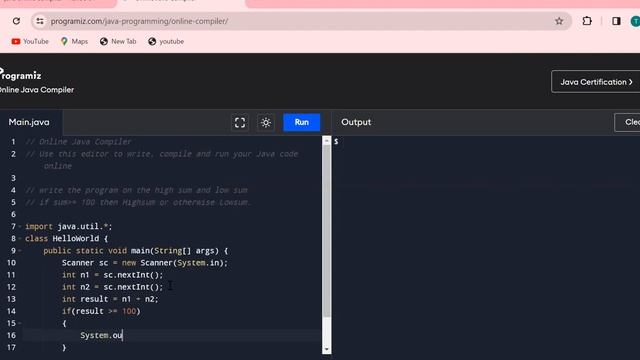This screenshot has height=360, width=640.
Task: Click the editor scrollbar up arrow
Action: (327, 141)
